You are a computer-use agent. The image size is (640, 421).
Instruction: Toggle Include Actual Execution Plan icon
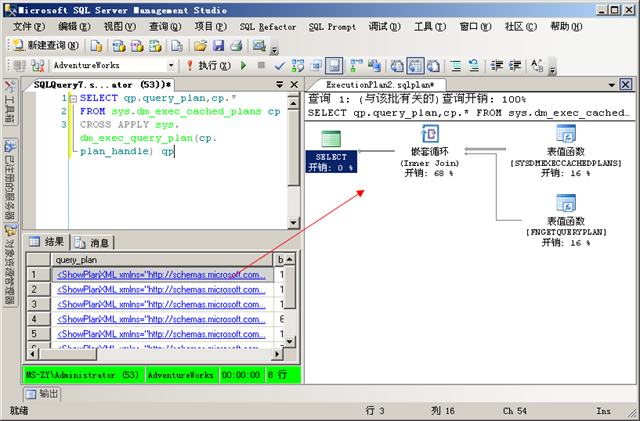tap(357, 65)
